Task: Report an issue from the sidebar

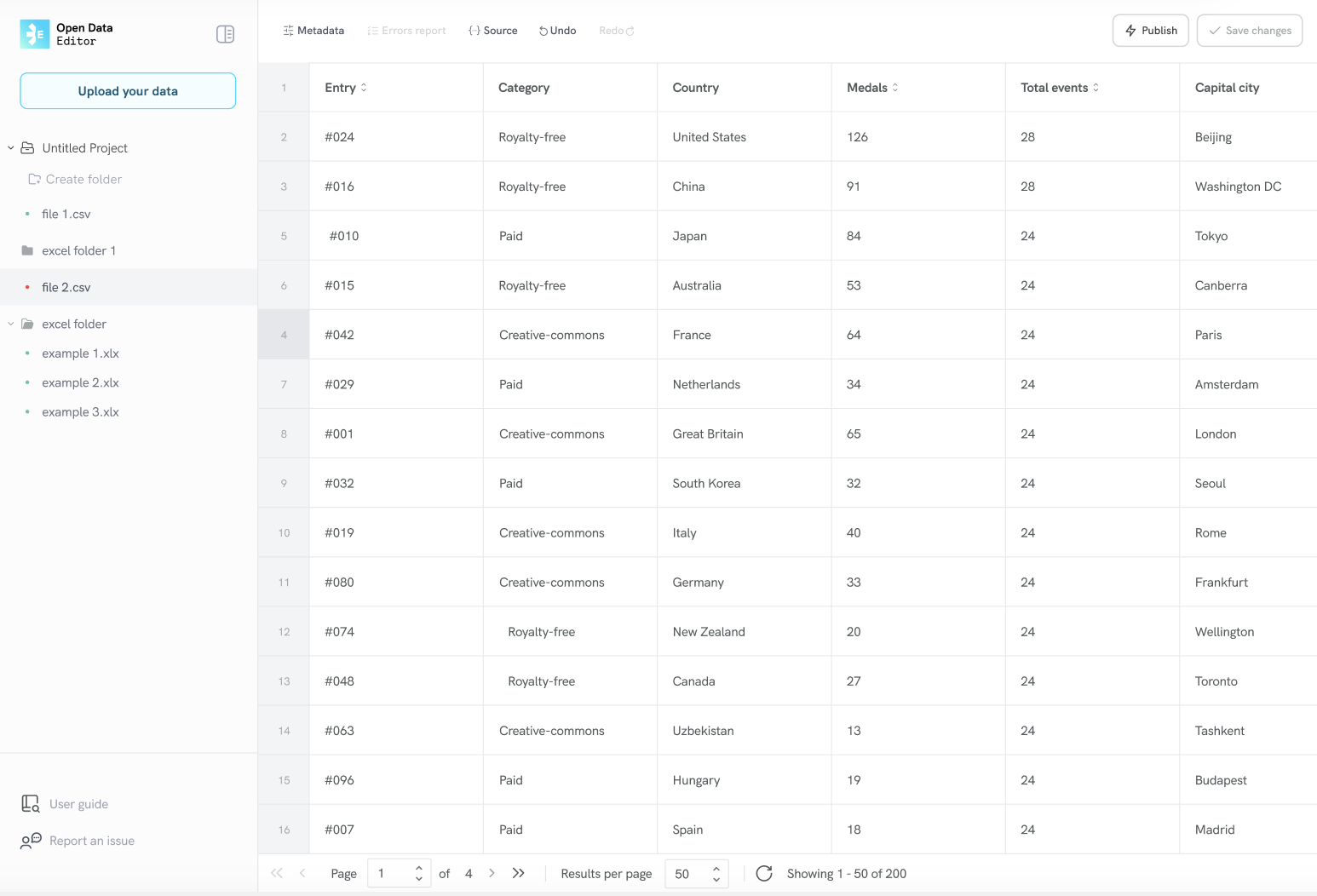Action: pos(91,841)
